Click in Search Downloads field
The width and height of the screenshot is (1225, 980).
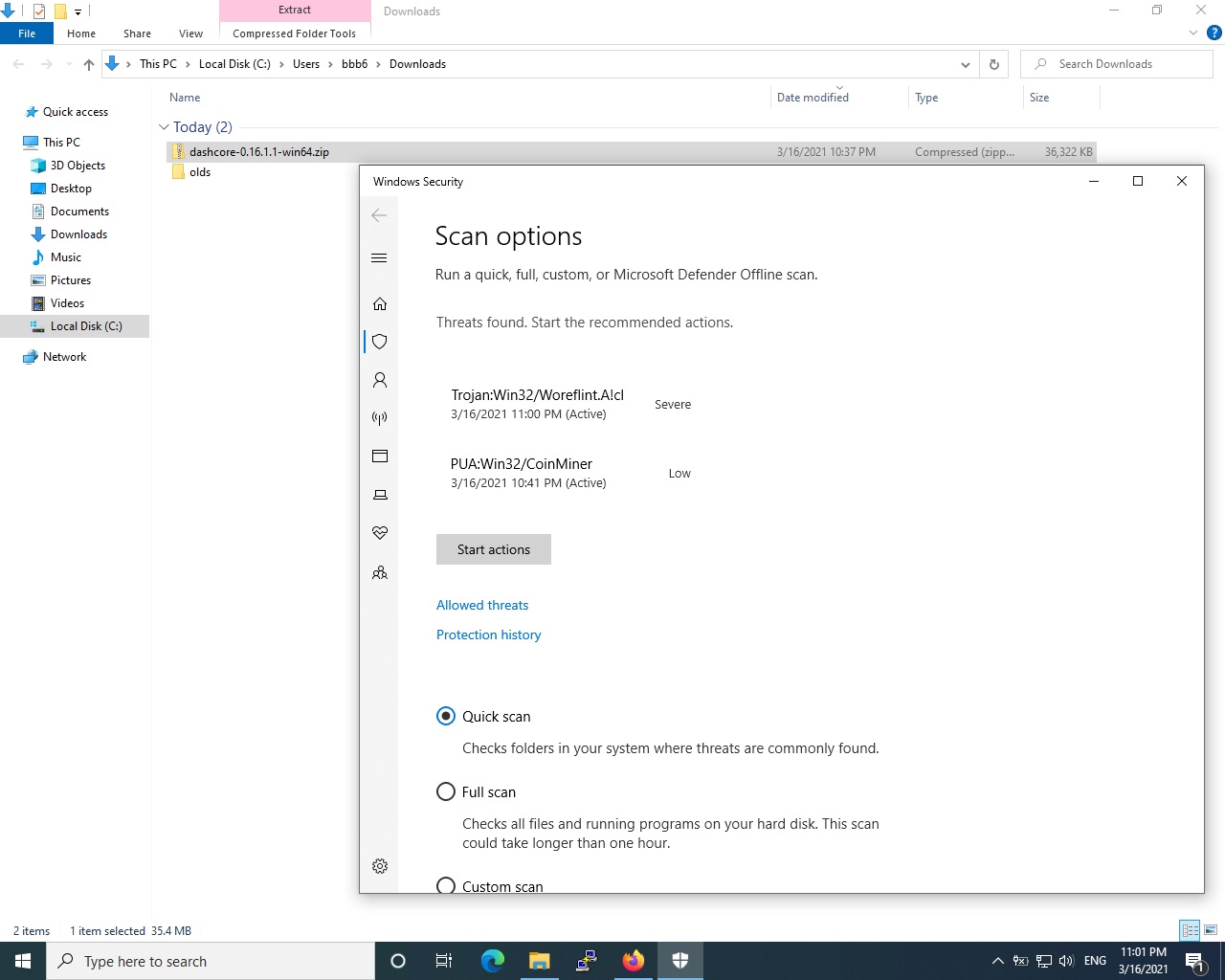[1117, 64]
